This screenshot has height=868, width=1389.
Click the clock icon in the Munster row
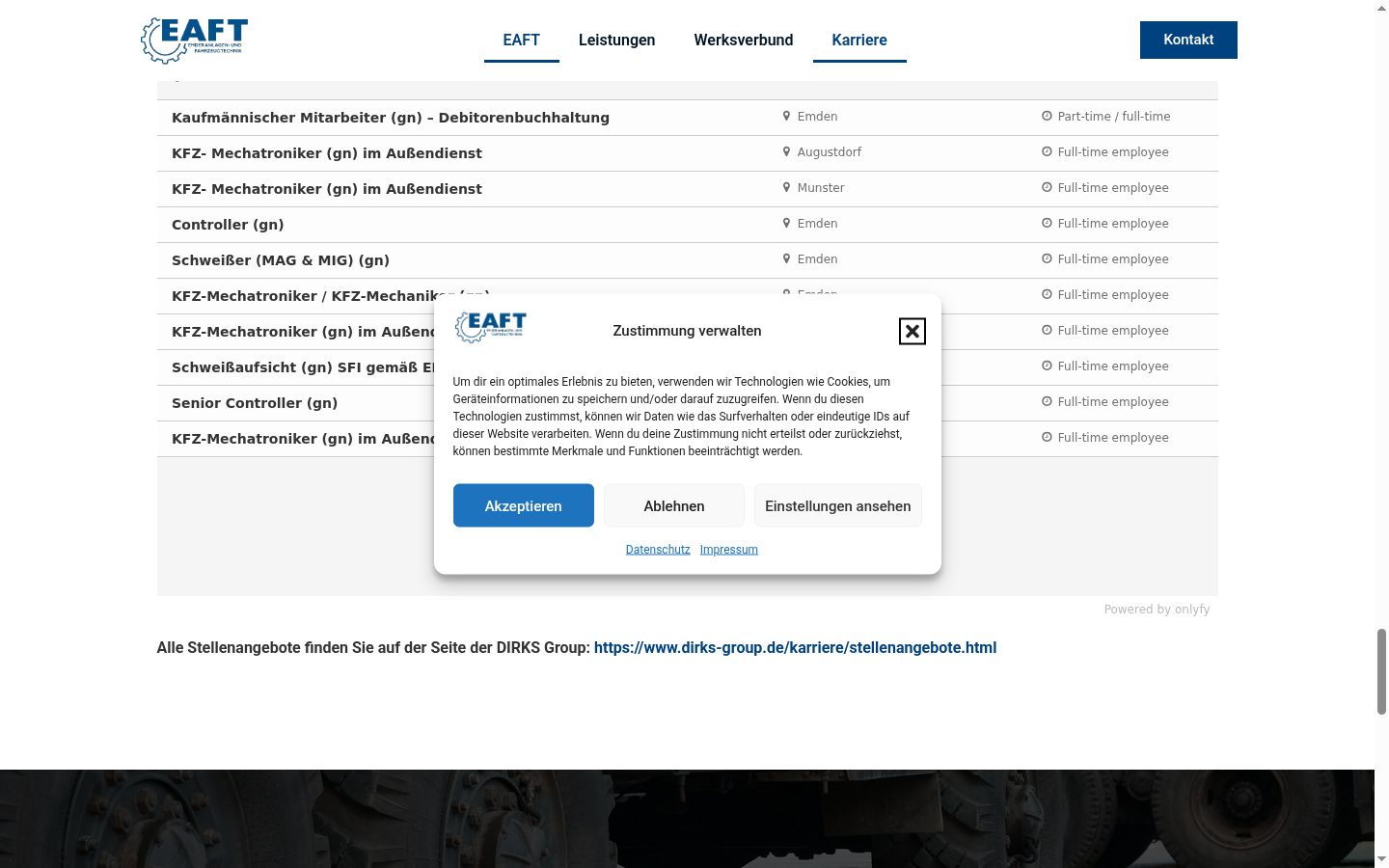[x=1047, y=187]
